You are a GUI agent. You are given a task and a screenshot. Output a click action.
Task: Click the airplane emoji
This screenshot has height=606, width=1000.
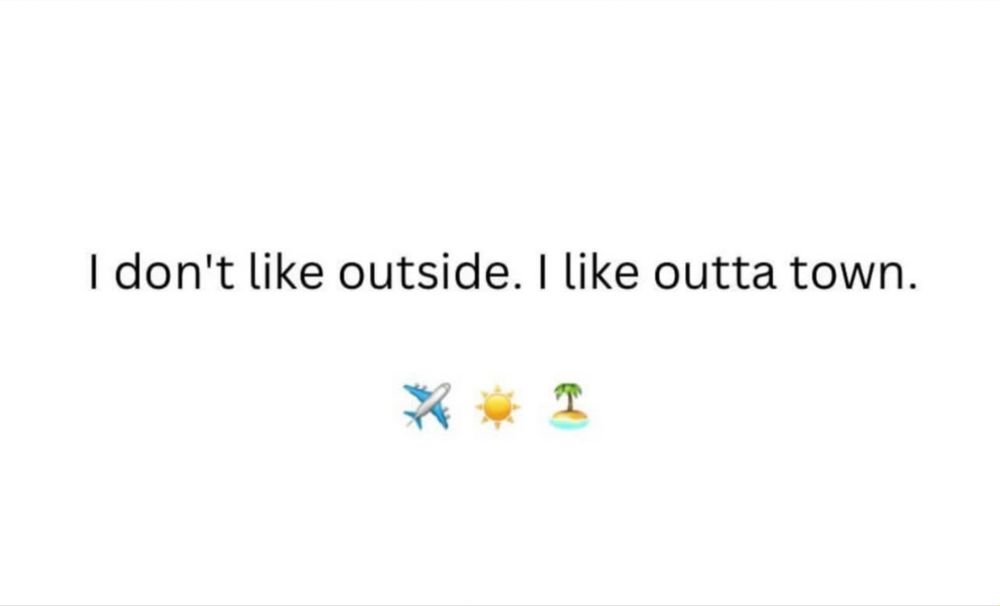[427, 406]
